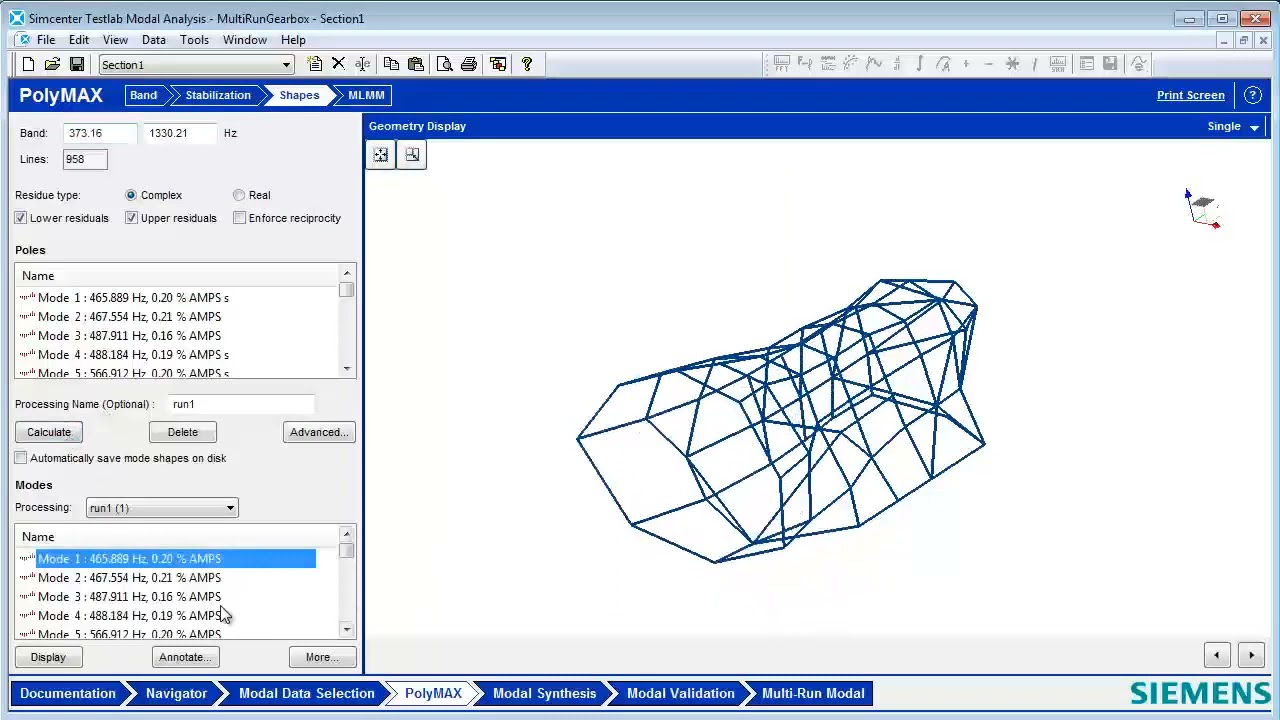Click the Calculate button
This screenshot has width=1280, height=720.
(x=49, y=432)
